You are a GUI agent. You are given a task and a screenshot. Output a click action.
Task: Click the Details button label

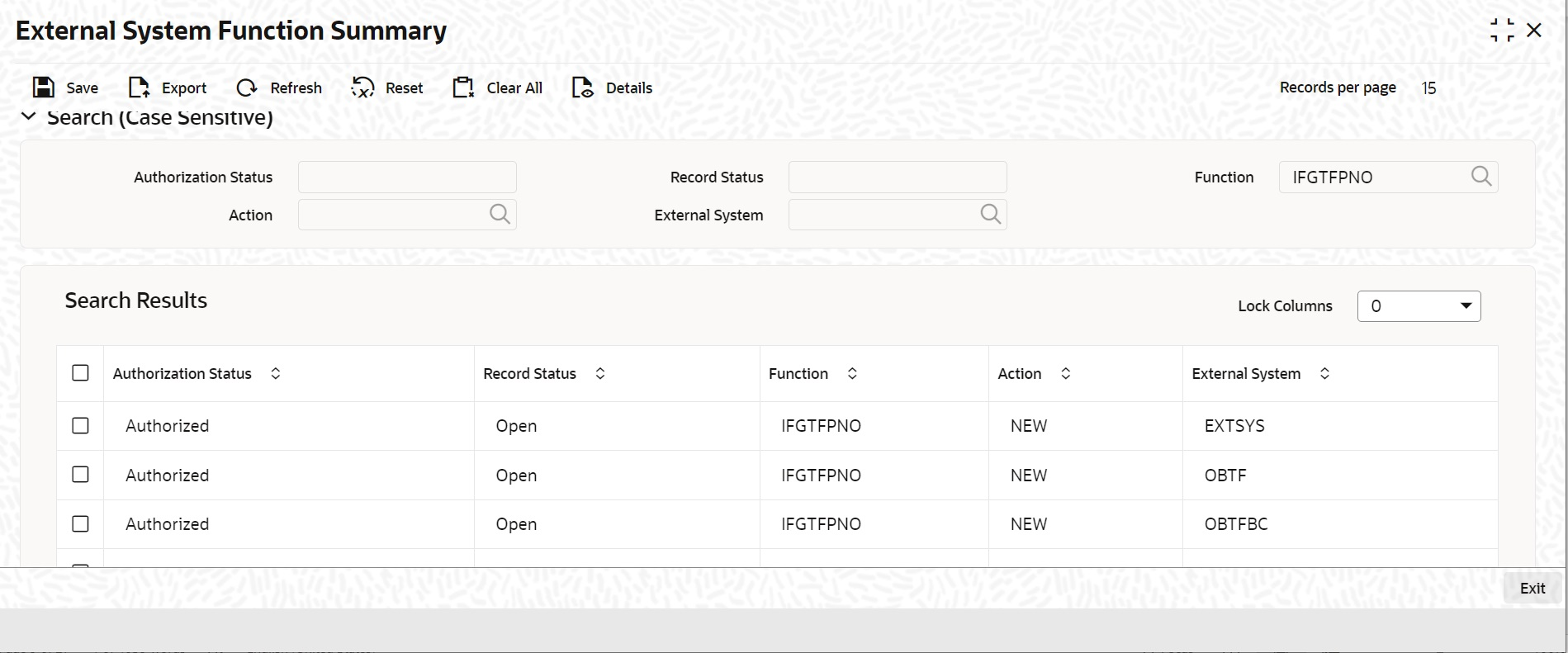[629, 88]
